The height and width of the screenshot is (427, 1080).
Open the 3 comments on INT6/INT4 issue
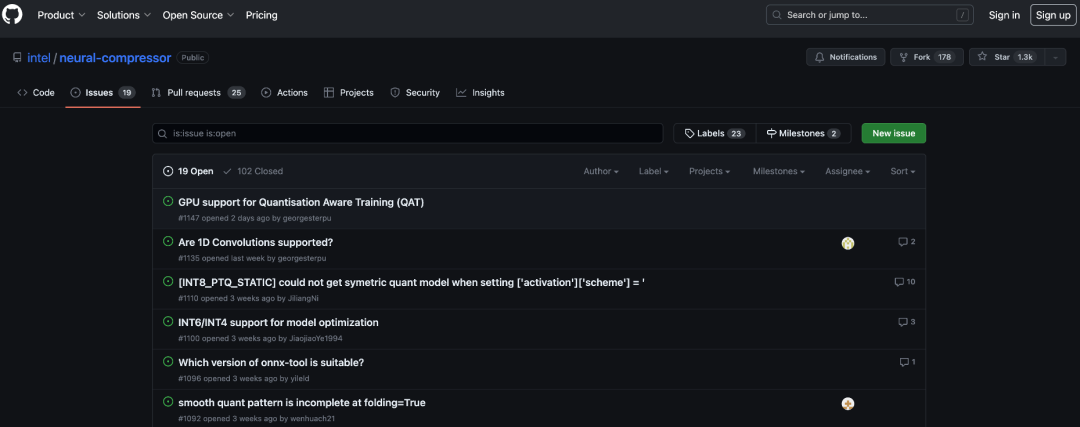(906, 322)
